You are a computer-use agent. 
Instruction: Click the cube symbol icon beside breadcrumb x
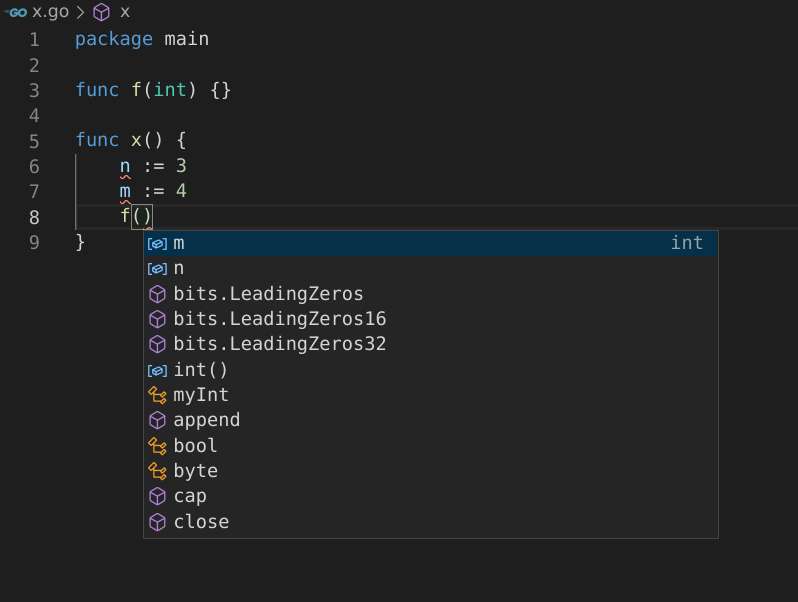(x=101, y=12)
